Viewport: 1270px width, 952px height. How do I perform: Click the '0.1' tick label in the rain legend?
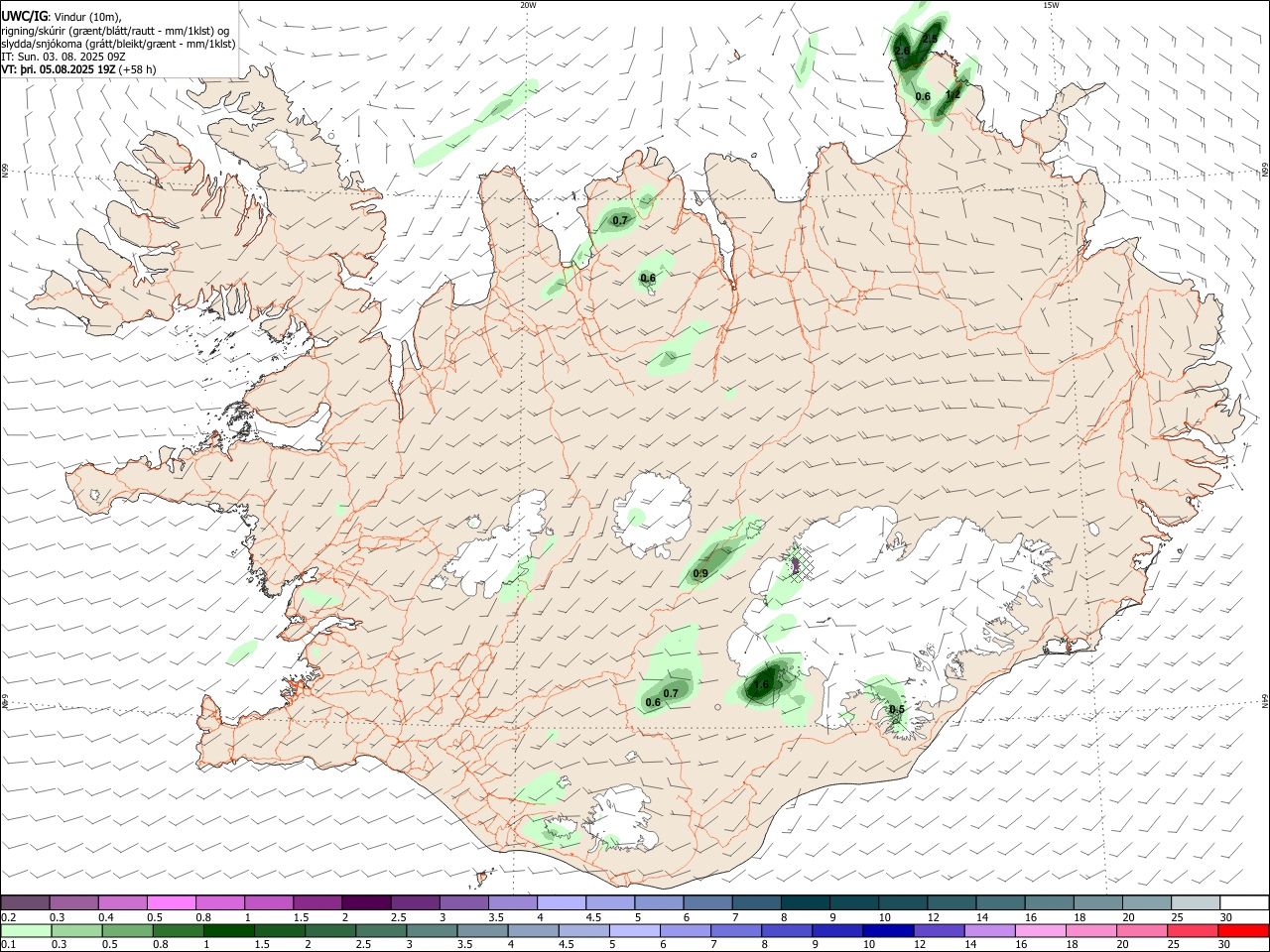(x=8, y=945)
